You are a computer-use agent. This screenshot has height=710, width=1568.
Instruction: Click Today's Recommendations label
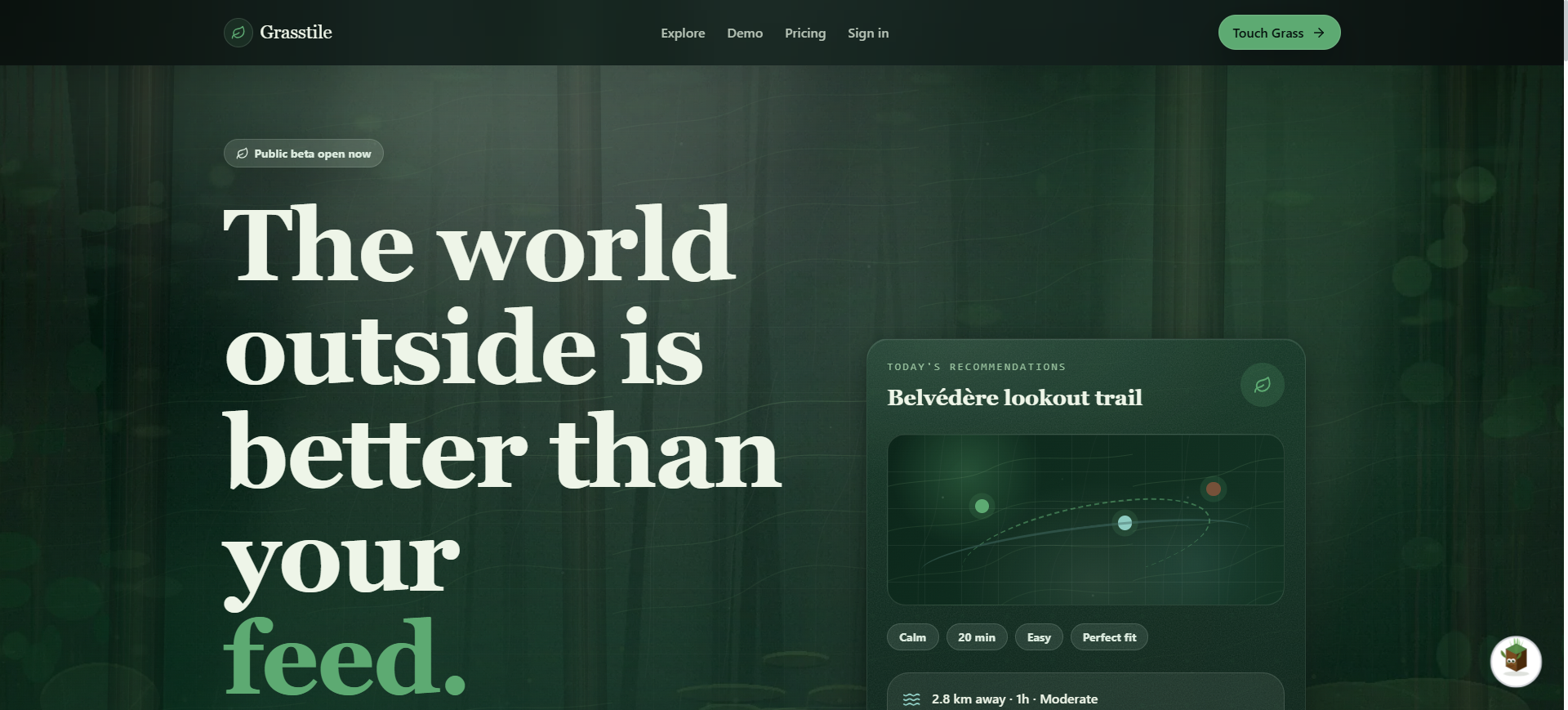pos(976,367)
